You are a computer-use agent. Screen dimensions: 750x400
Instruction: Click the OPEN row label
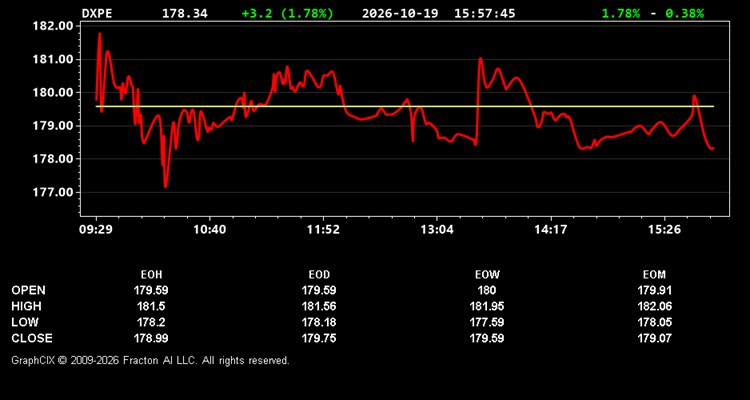tap(28, 290)
